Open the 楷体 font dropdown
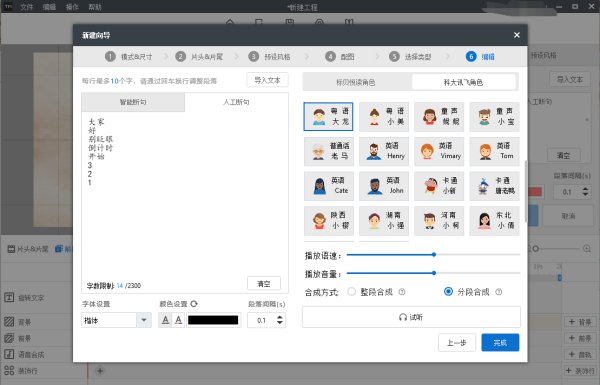 (144, 320)
